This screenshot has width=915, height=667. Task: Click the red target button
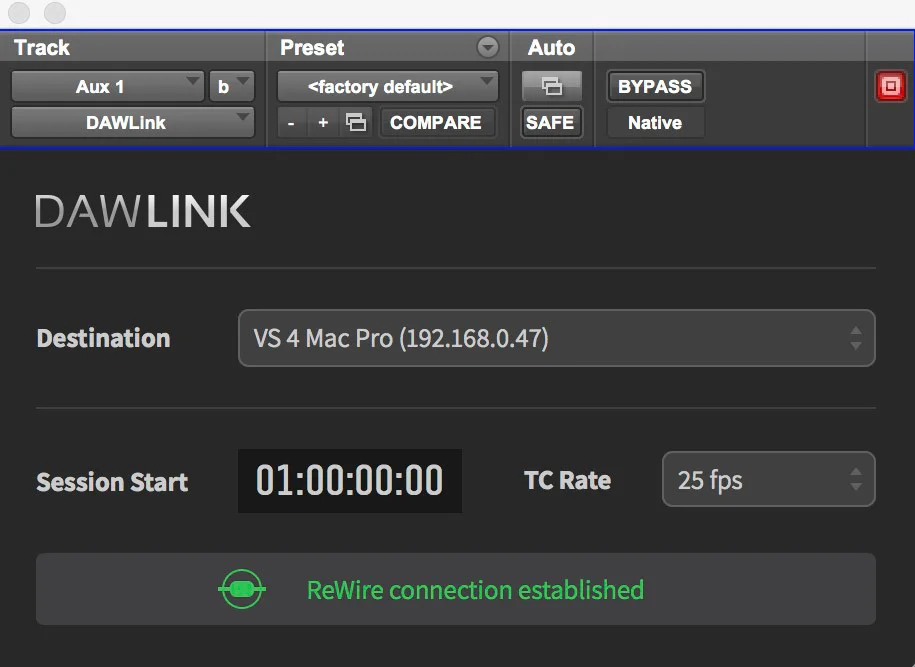(x=890, y=86)
